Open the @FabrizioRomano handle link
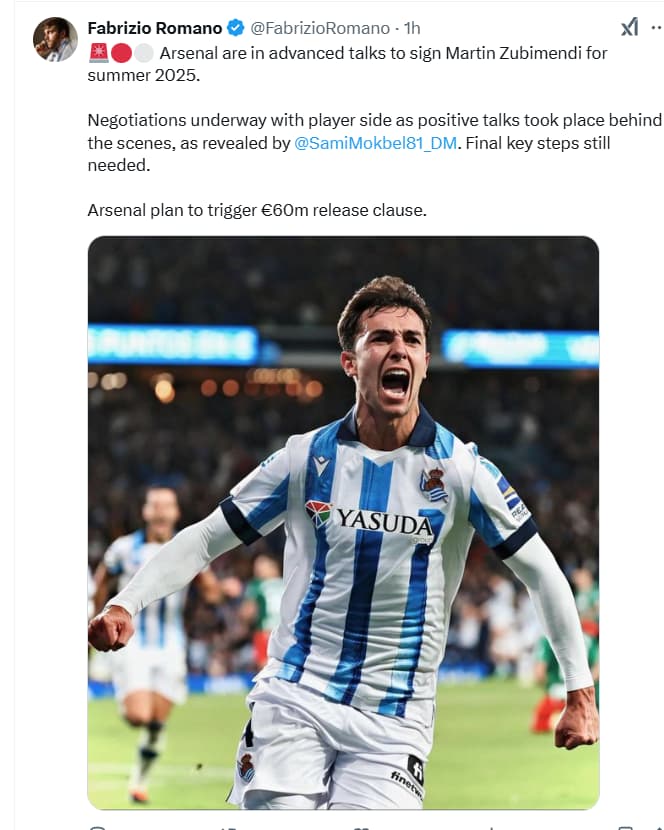Screen dimensions: 664x830 click(320, 28)
